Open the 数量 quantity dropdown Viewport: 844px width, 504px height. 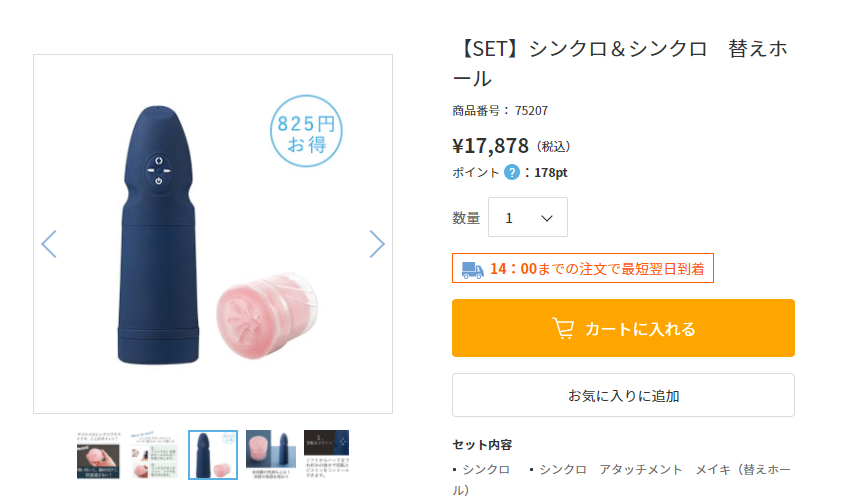527,217
